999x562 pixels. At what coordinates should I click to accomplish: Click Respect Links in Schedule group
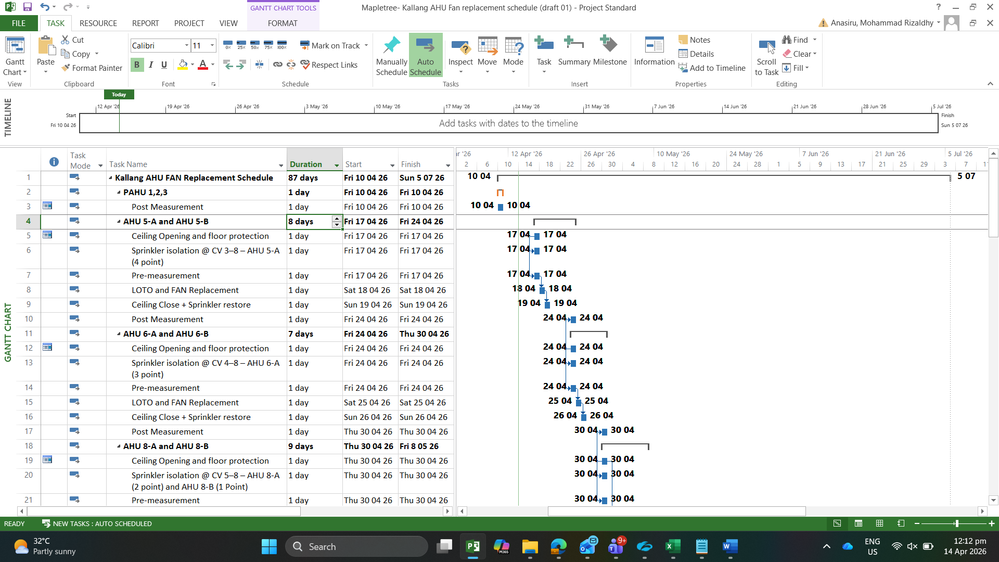pyautogui.click(x=329, y=64)
